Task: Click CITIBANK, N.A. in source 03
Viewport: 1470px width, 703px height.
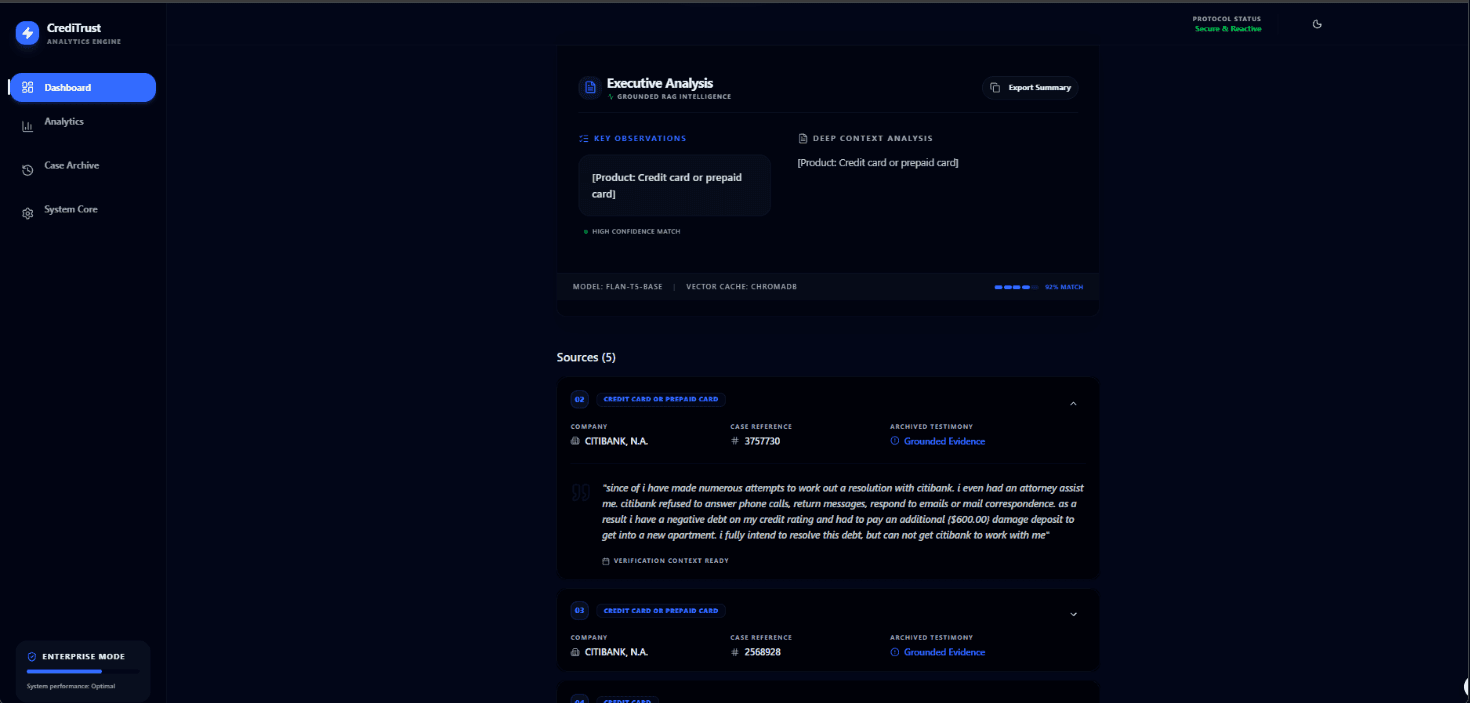Action: [x=616, y=652]
